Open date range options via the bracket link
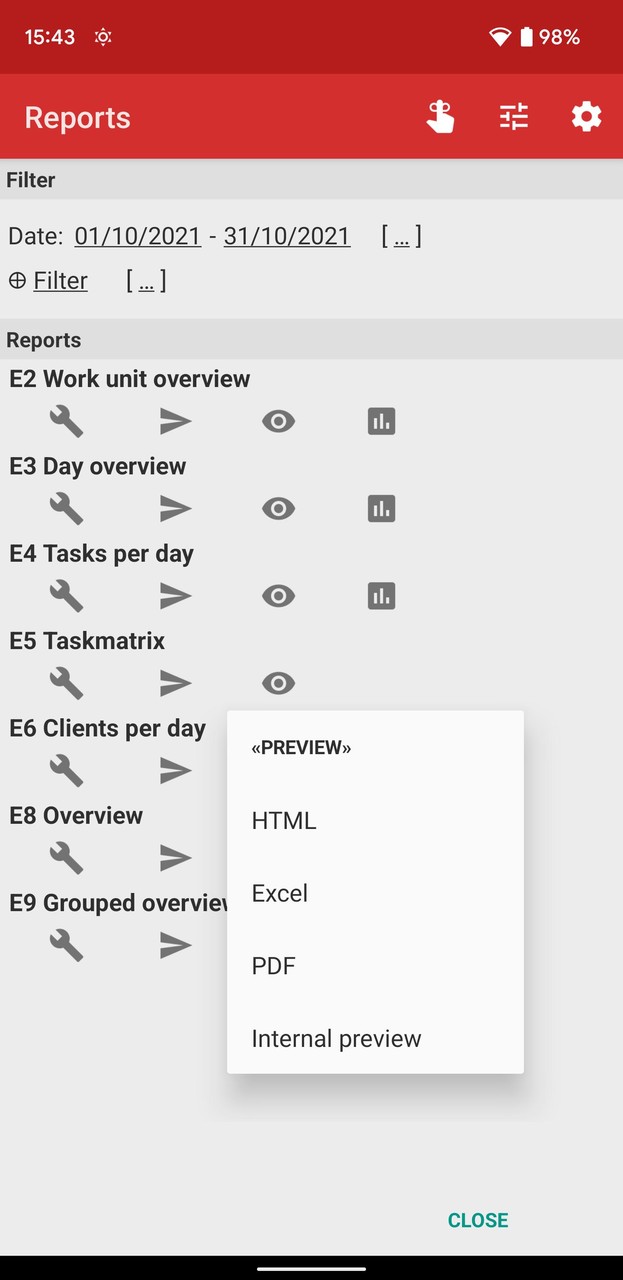The width and height of the screenshot is (623, 1280). click(x=403, y=236)
